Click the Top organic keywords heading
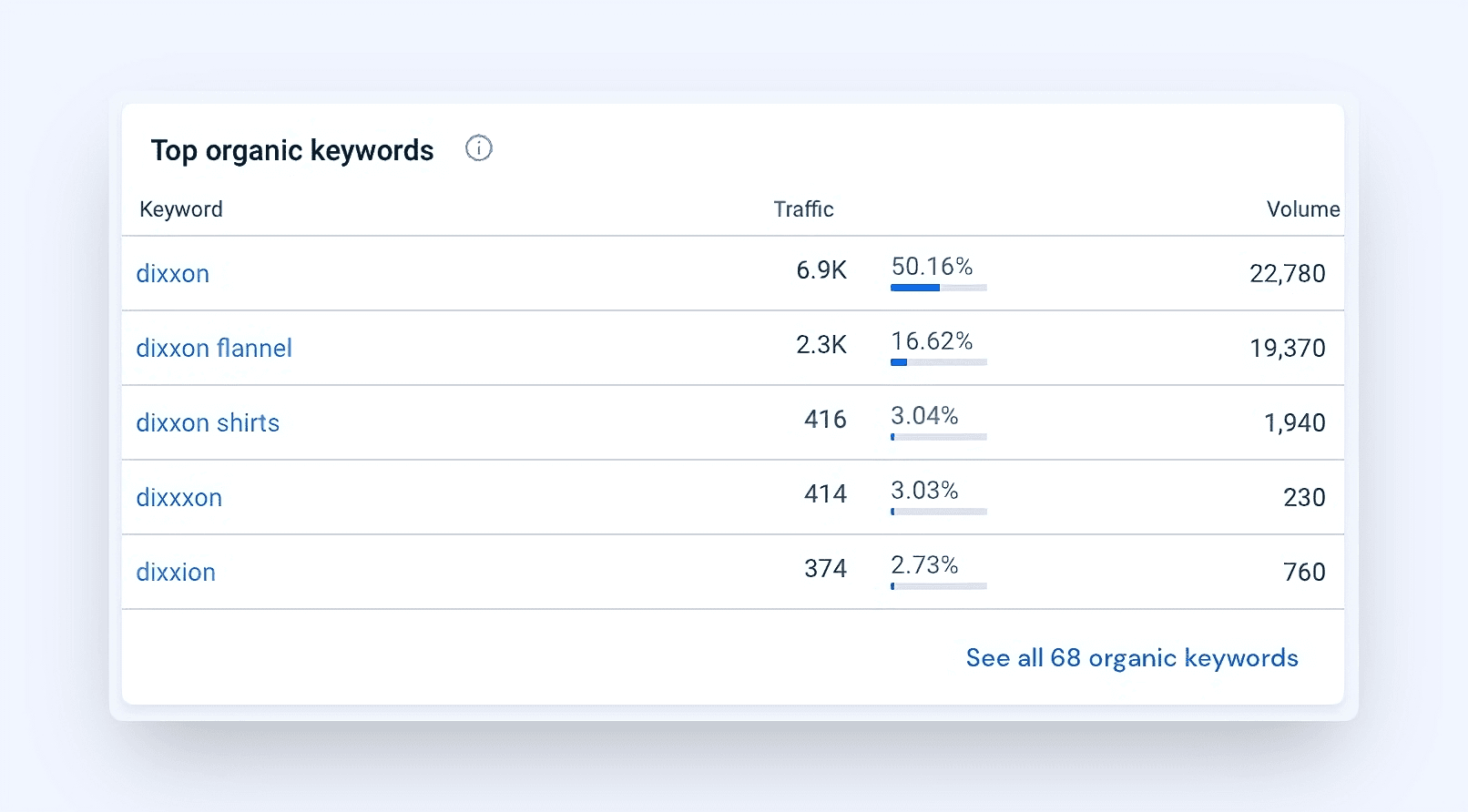Image resolution: width=1468 pixels, height=812 pixels. (x=292, y=150)
